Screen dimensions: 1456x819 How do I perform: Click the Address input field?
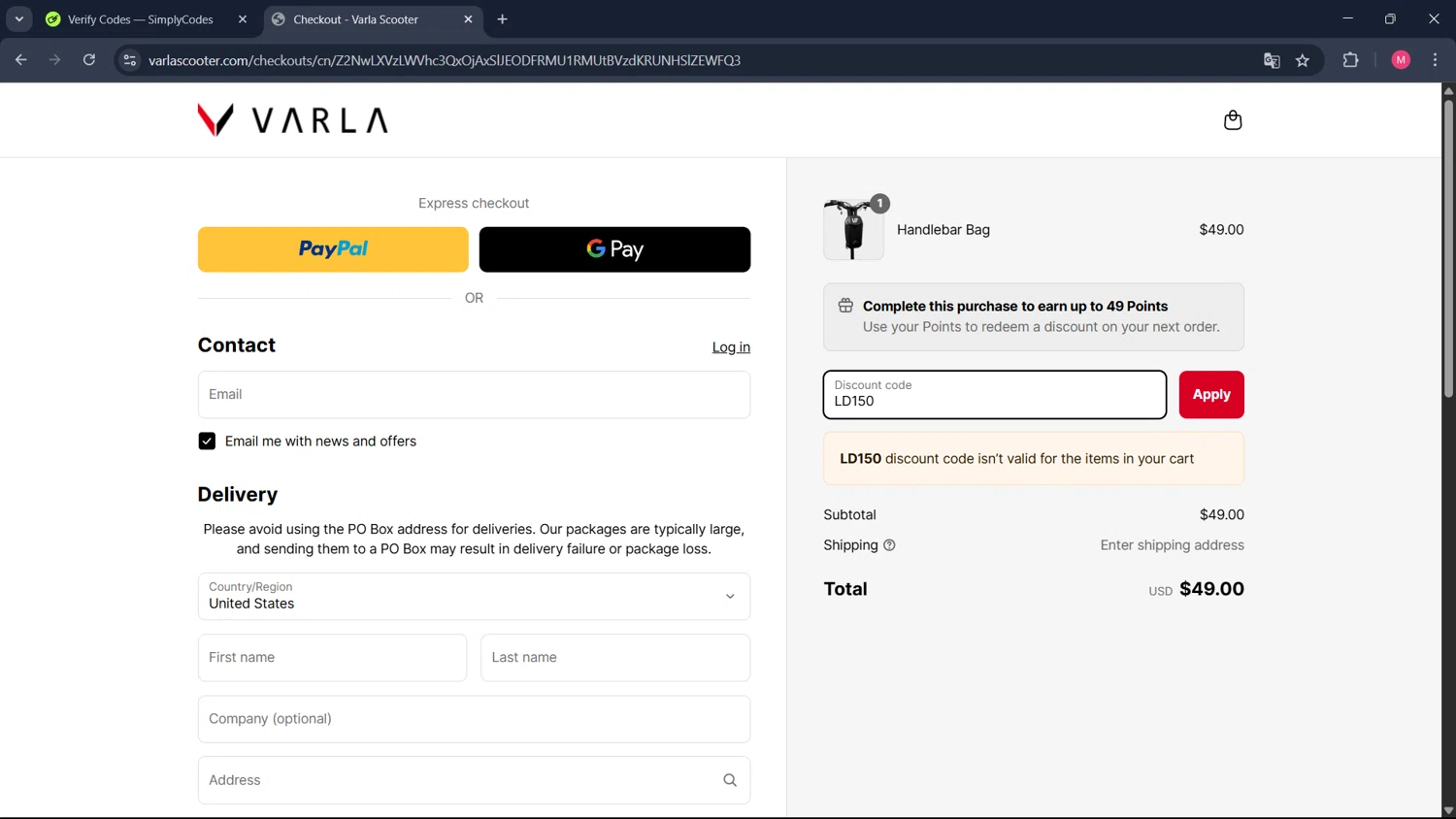474,780
